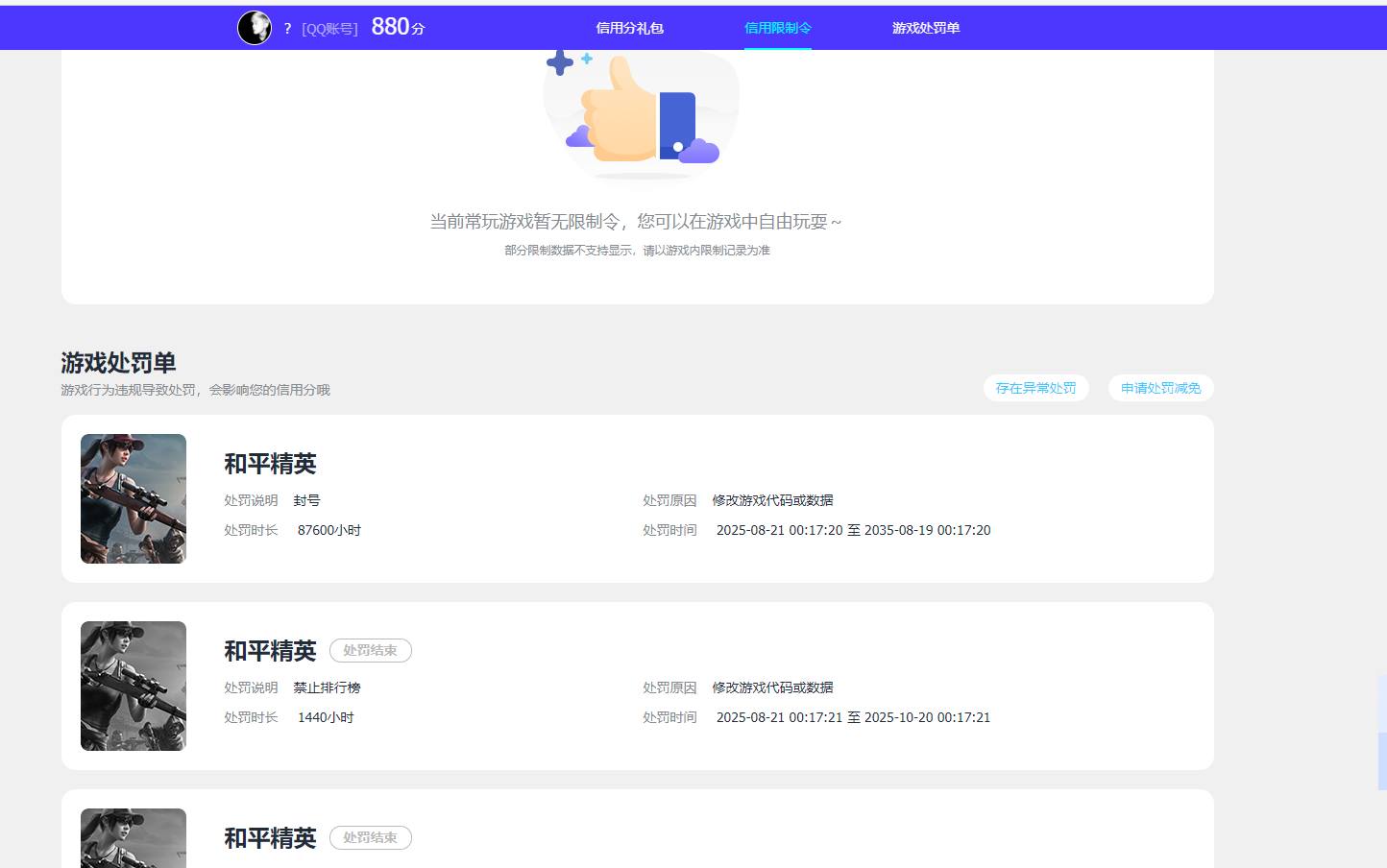Click the 87600小时 duration value

(x=329, y=530)
